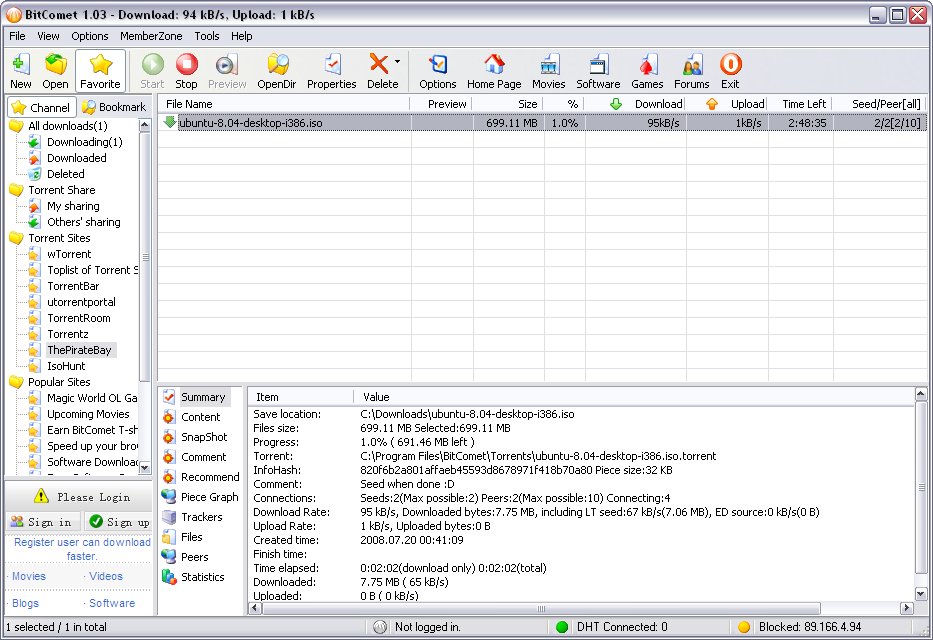This screenshot has height=640, width=933.
Task: Open the View menu
Action: [x=48, y=36]
